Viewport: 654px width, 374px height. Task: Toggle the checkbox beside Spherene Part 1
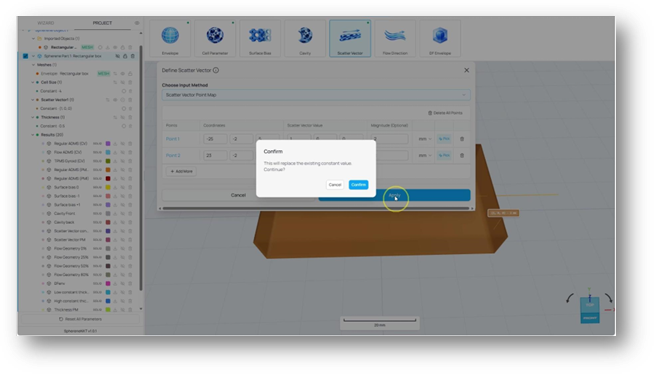click(x=25, y=56)
